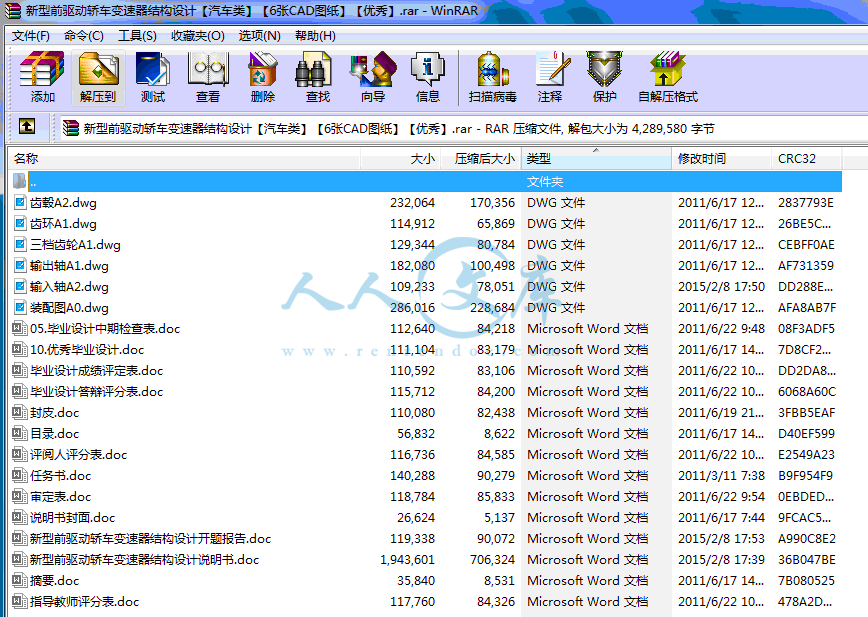The height and width of the screenshot is (617, 868).
Task: Click the Word icon of 目录.doc
Action: pyautogui.click(x=20, y=433)
